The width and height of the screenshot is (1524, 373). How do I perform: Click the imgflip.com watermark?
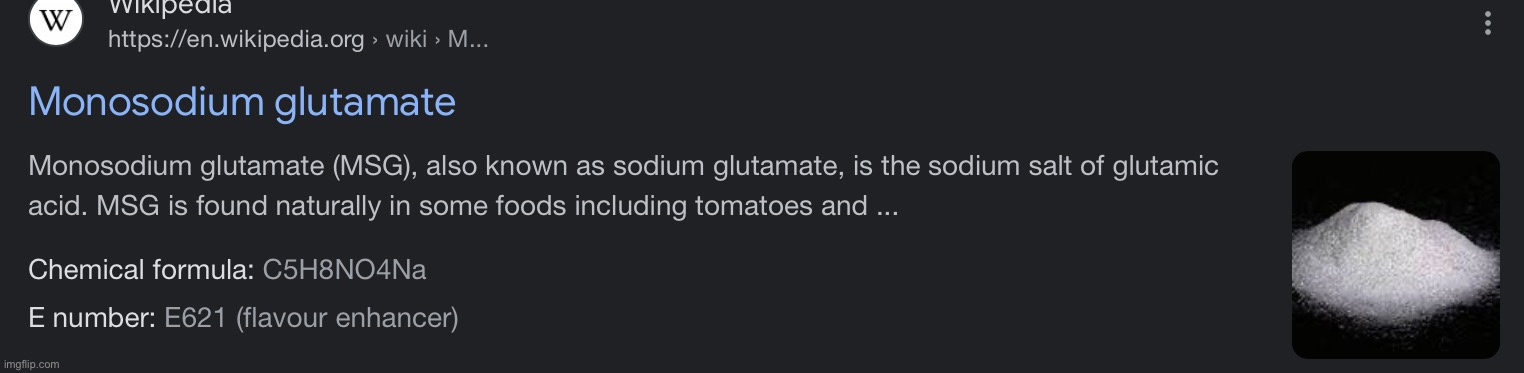pyautogui.click(x=31, y=363)
